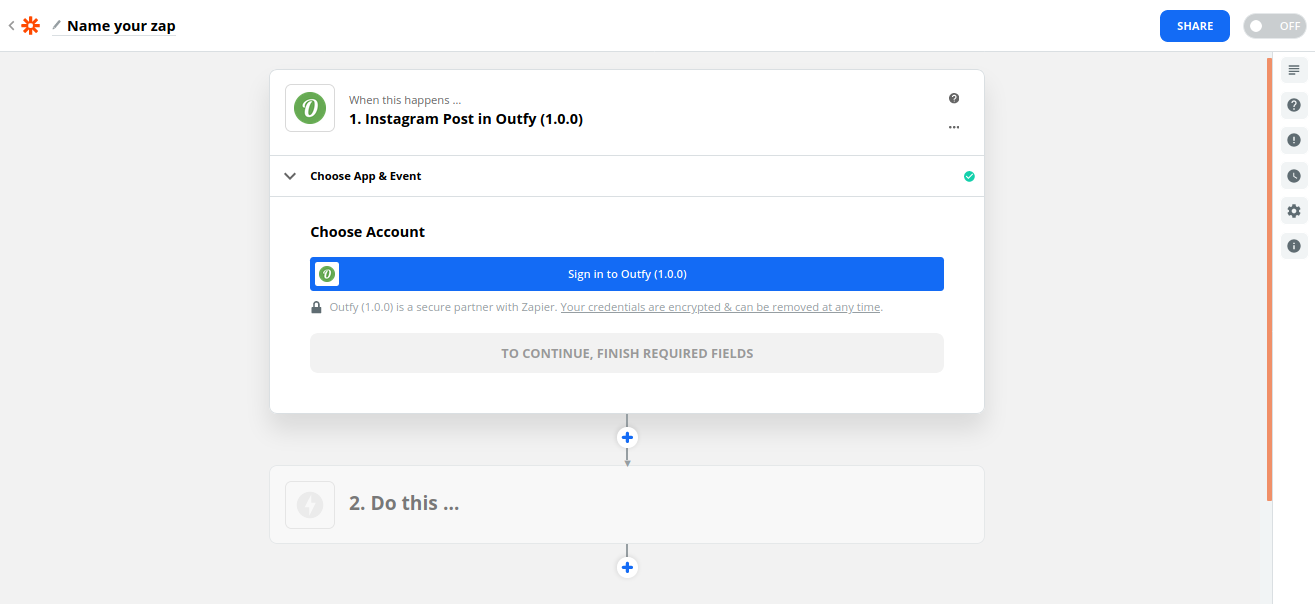
Task: Collapse the Choose App & Event section
Action: (x=627, y=176)
